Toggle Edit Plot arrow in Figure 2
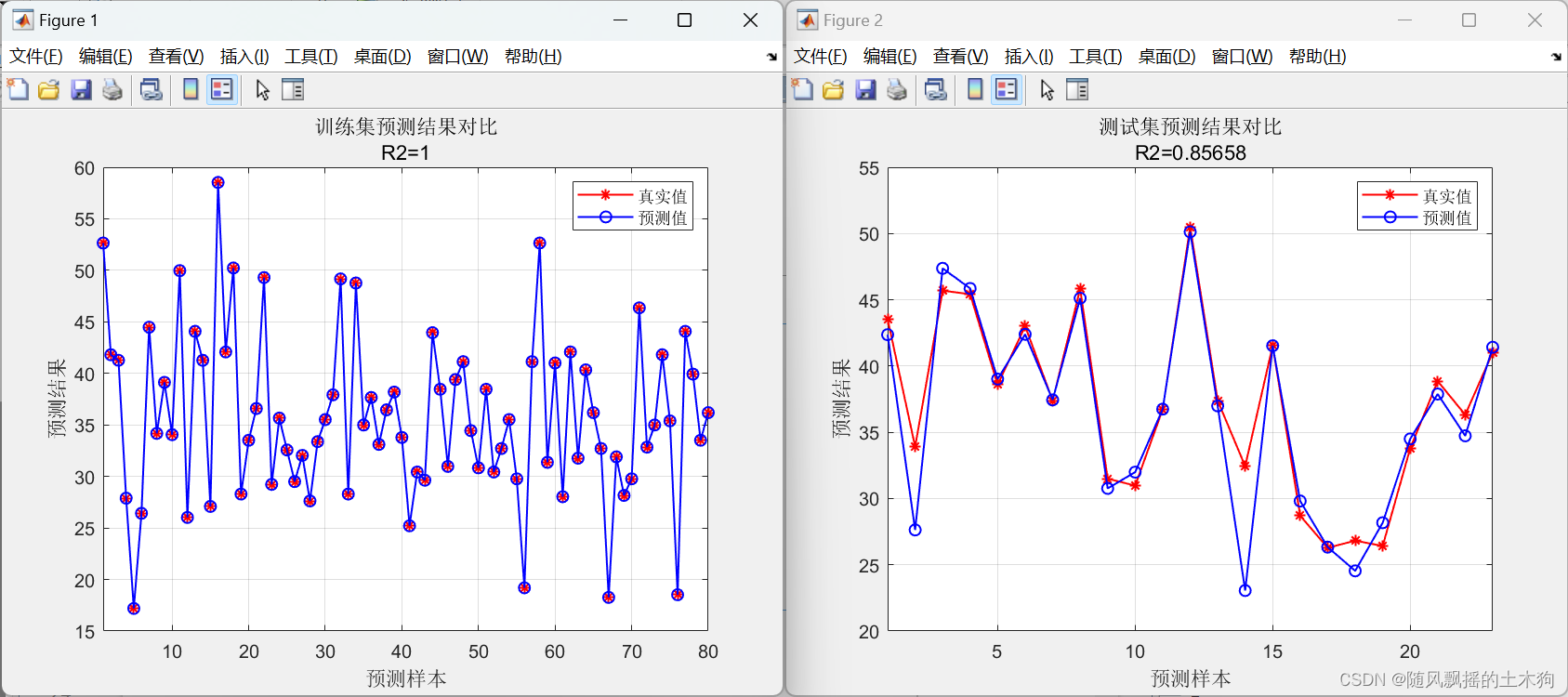The image size is (1568, 697). click(1048, 89)
